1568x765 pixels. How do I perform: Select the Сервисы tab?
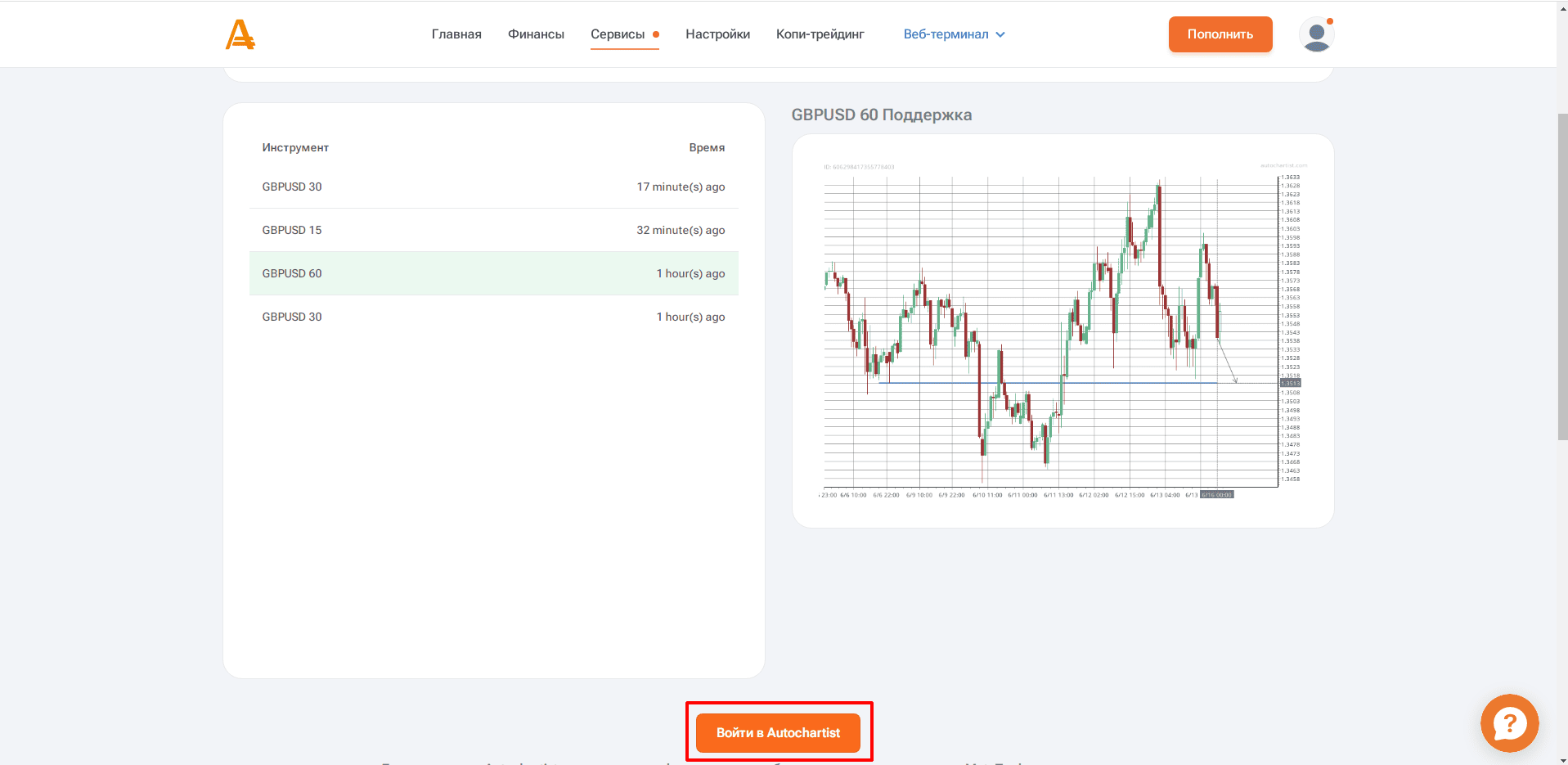(x=625, y=34)
